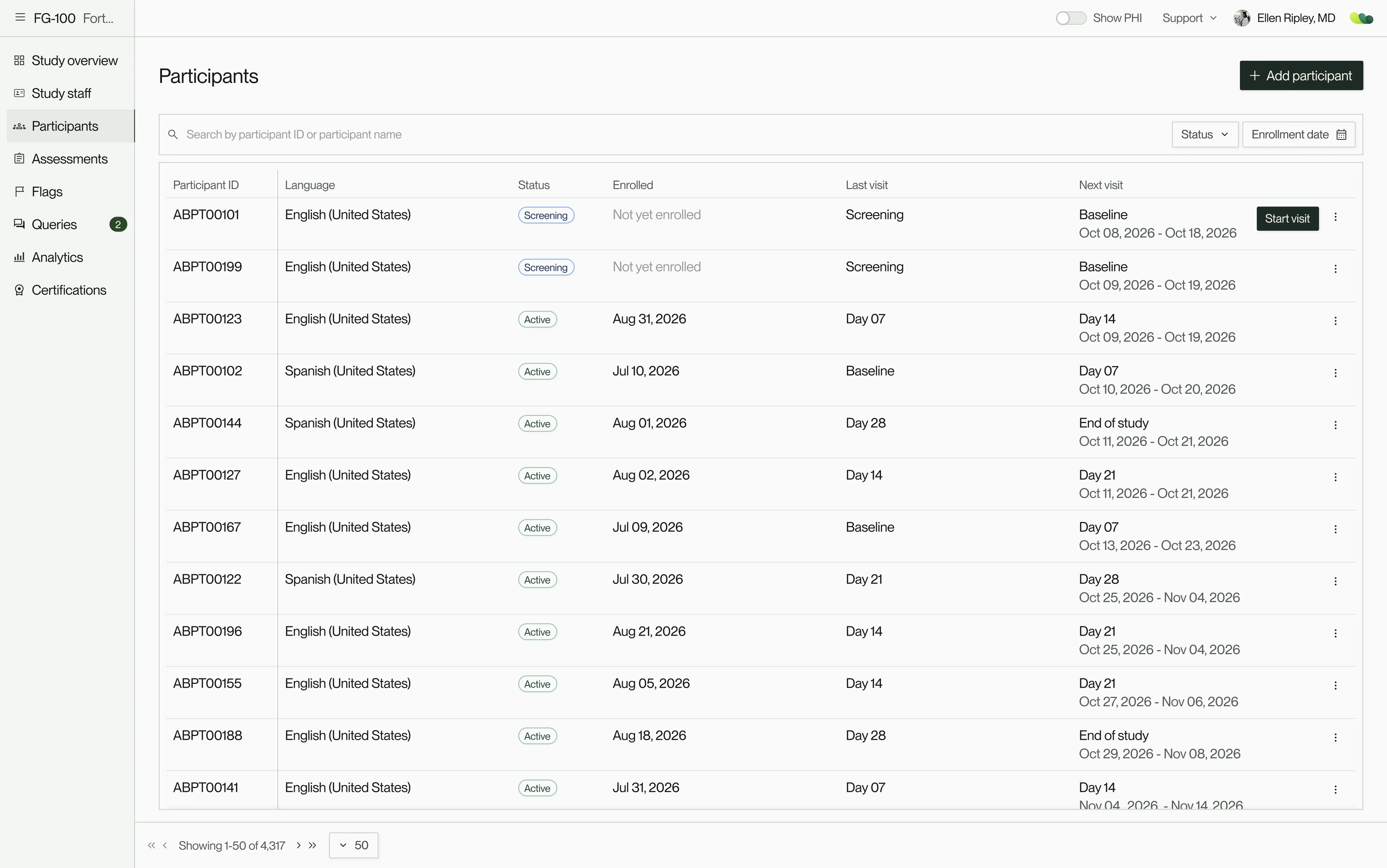Open row options for ABPT00144
1387x868 pixels.
pos(1335,425)
